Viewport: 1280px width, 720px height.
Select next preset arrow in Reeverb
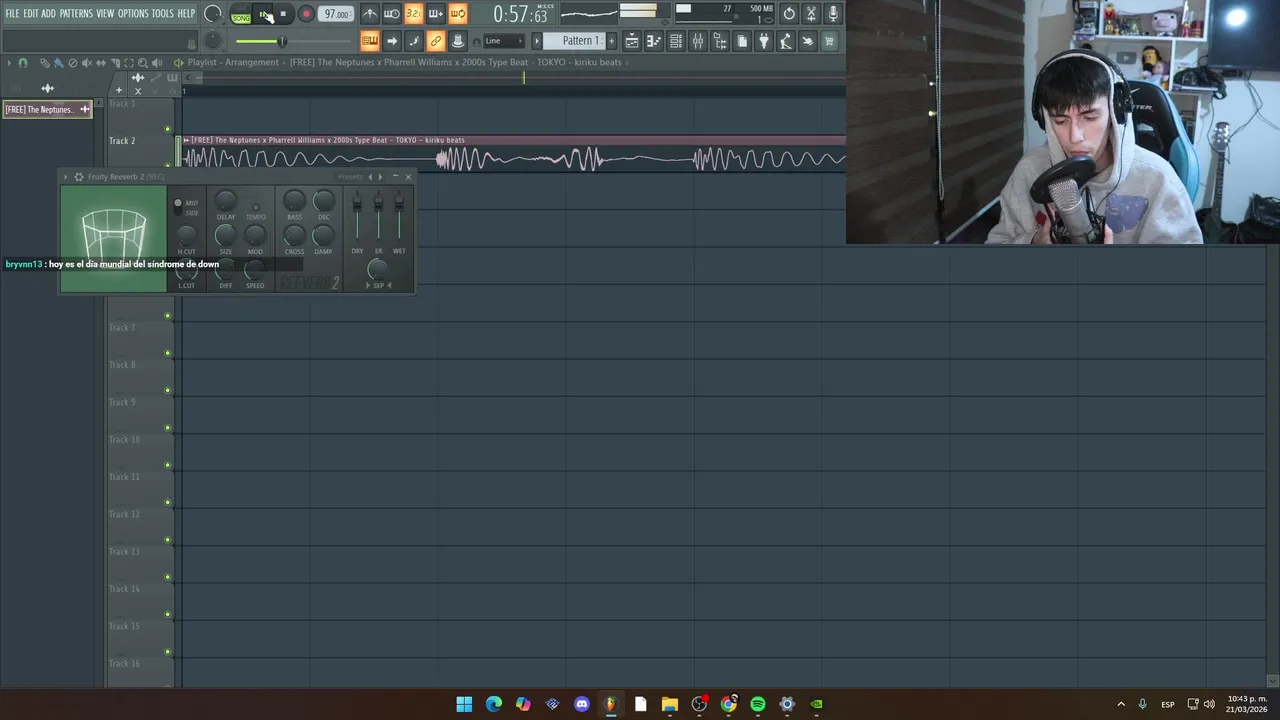(380, 177)
